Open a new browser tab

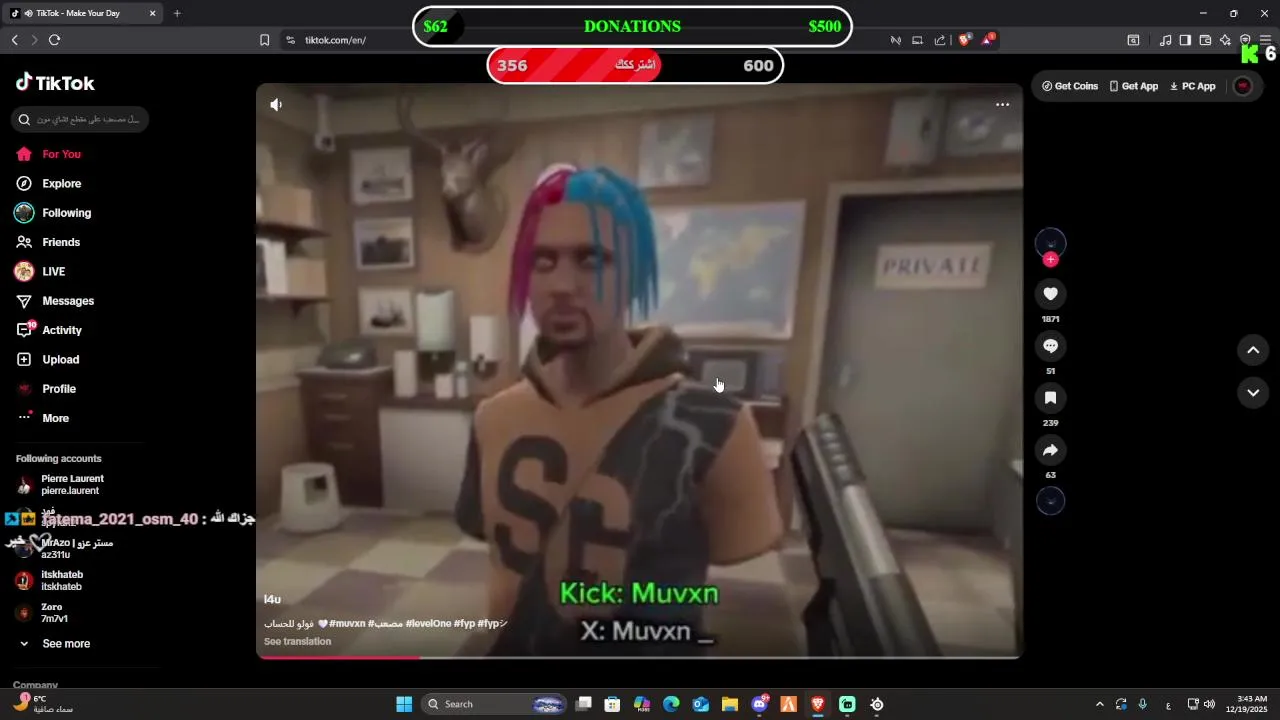177,13
